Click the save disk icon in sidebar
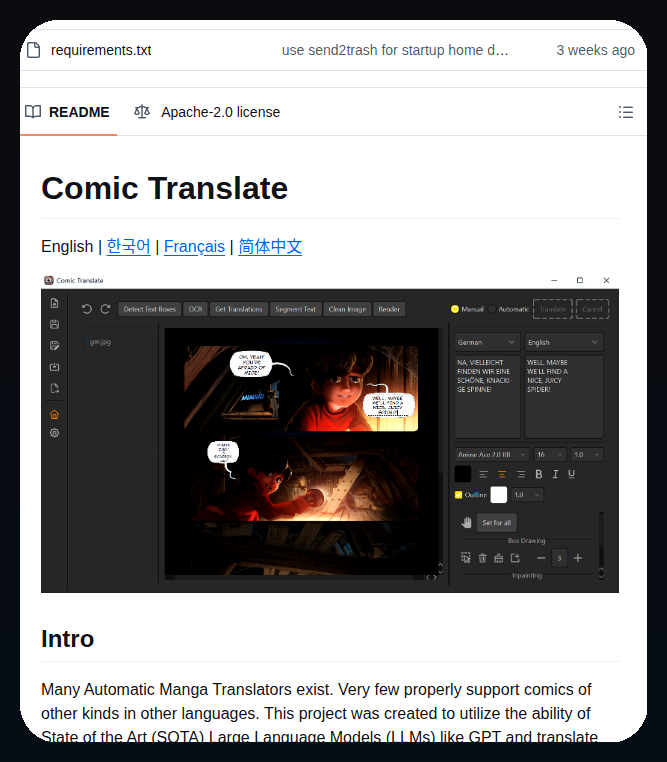This screenshot has height=762, width=667. (54, 325)
